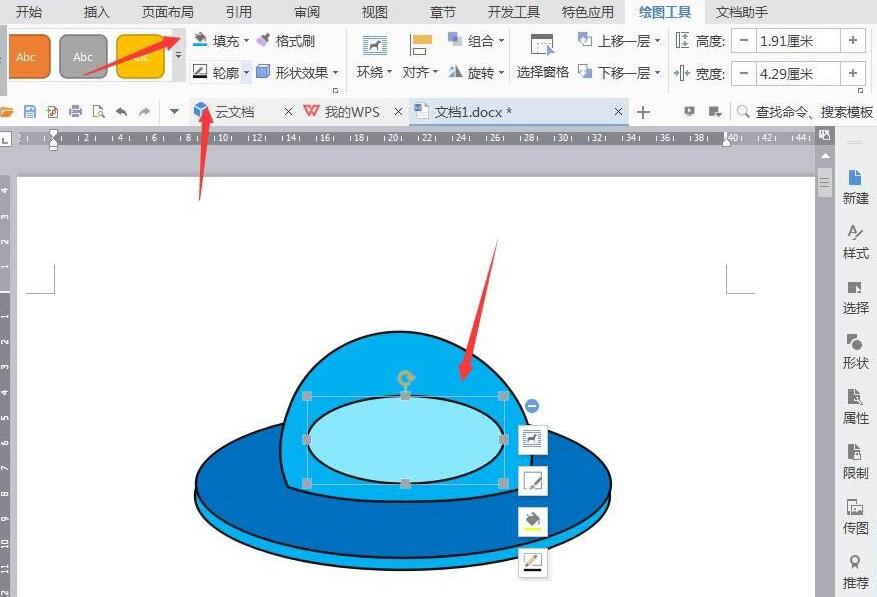This screenshot has height=597, width=877.
Task: Open the 选择窗格 selection pane
Action: (x=542, y=57)
